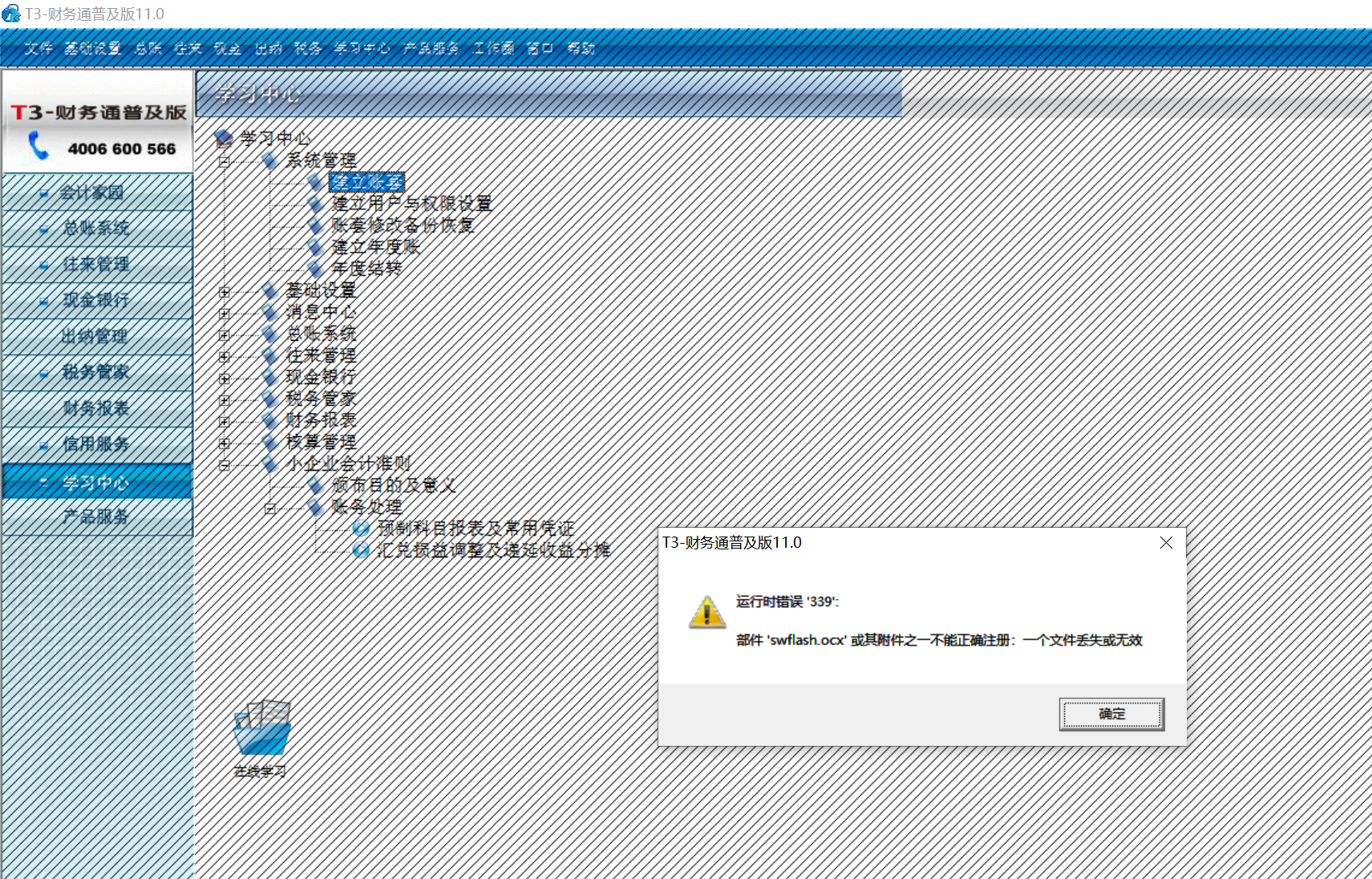
Task: Open the 预制科目报表及常用凭证 video icon
Action: click(361, 528)
